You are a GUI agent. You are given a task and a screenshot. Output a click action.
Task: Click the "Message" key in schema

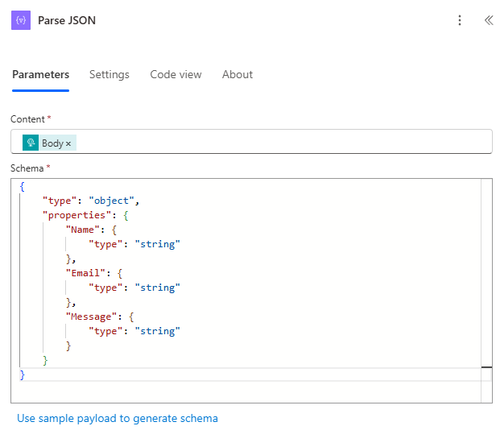91,317
